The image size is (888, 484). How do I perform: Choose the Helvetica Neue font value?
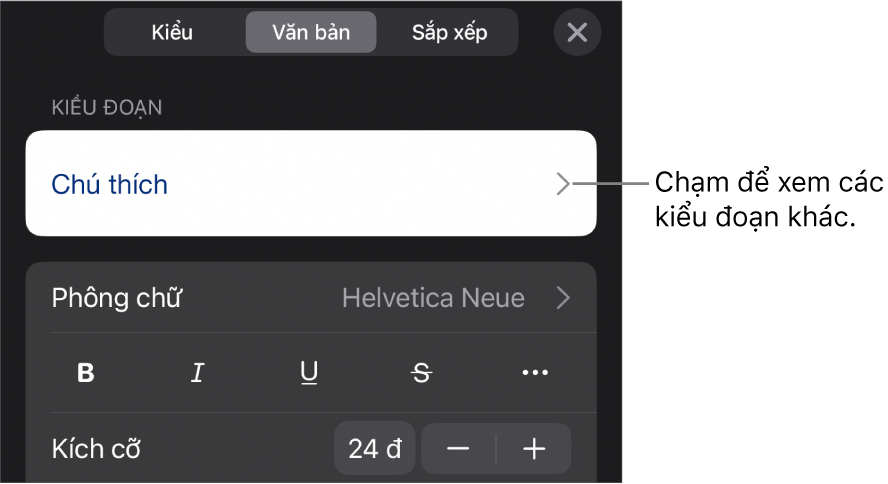(x=433, y=298)
